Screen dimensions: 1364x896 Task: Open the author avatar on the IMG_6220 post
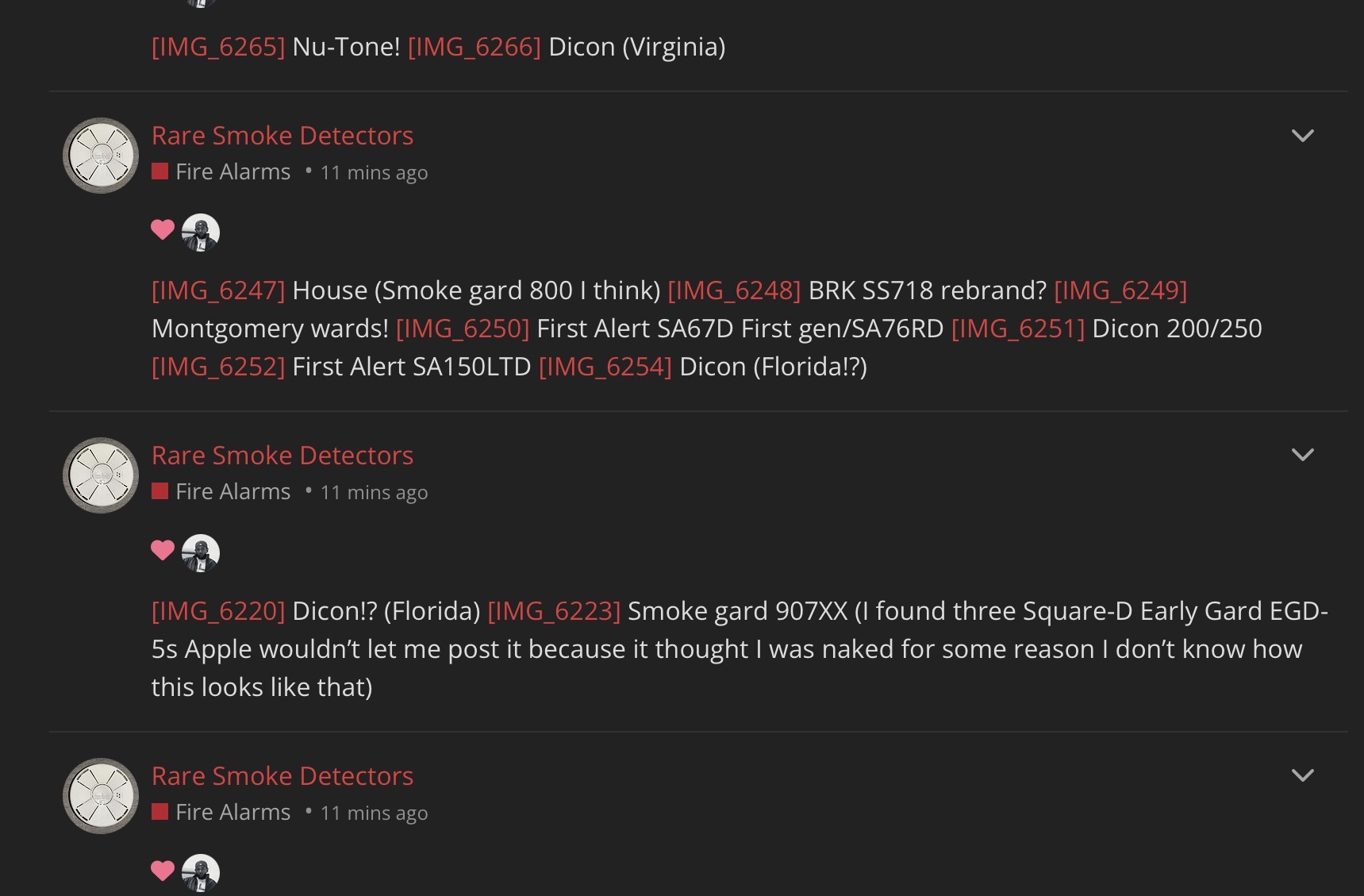click(x=101, y=475)
